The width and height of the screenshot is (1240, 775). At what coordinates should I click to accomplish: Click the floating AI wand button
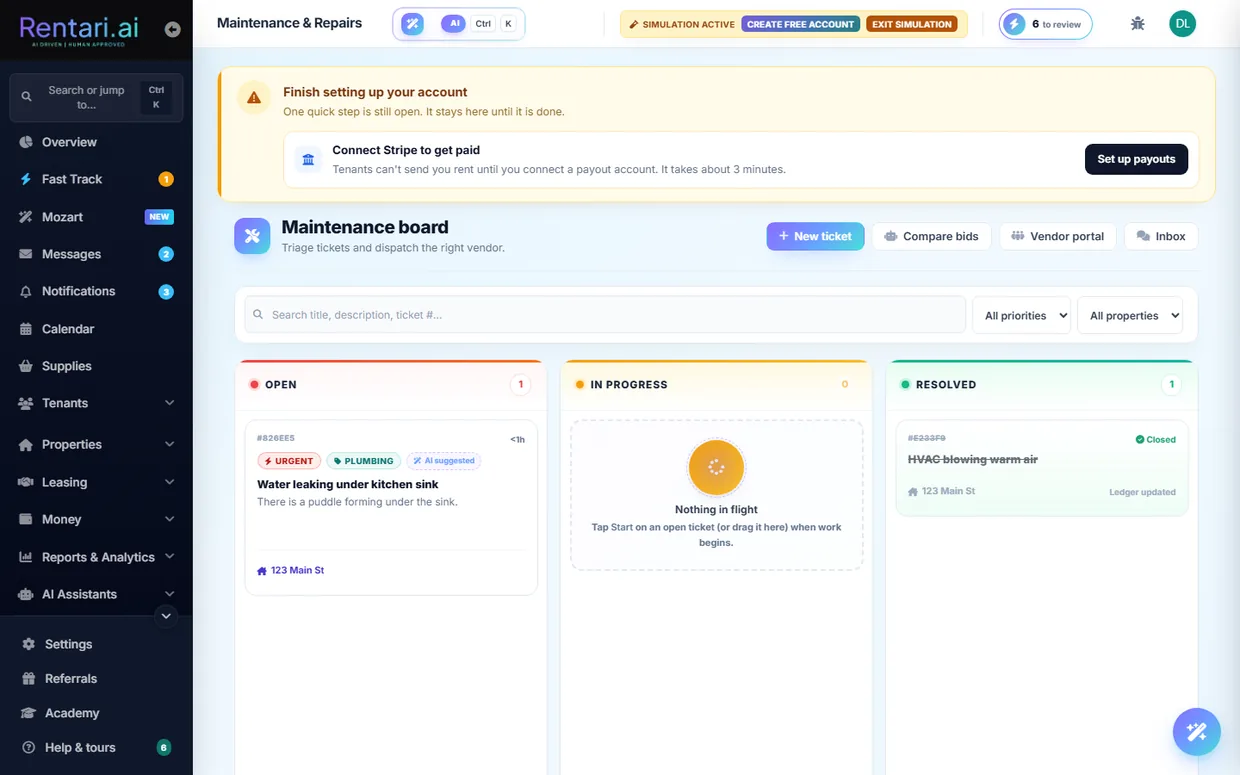pos(1196,733)
